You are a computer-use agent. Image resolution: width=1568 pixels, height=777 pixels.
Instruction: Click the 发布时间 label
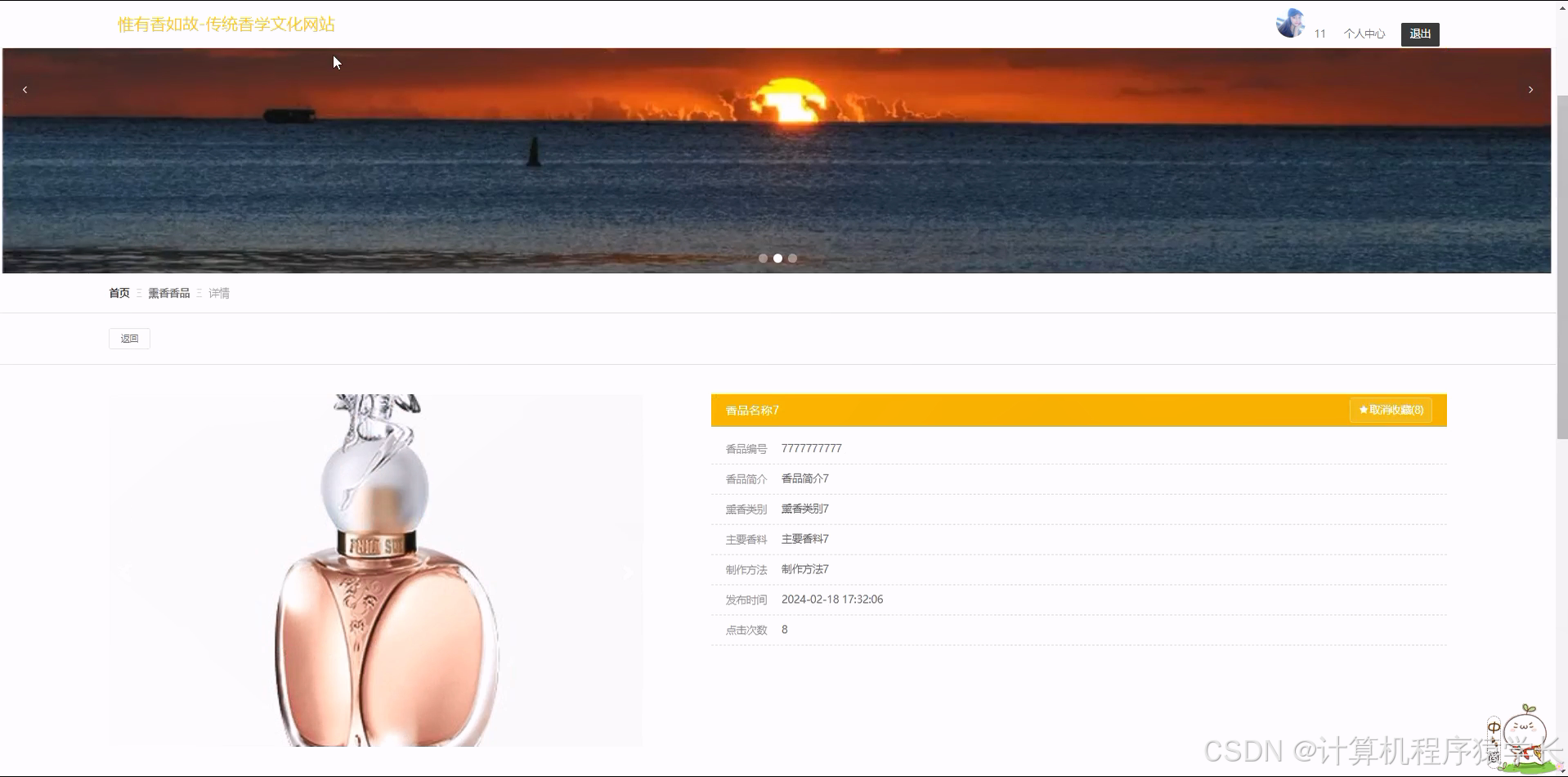pyautogui.click(x=746, y=600)
